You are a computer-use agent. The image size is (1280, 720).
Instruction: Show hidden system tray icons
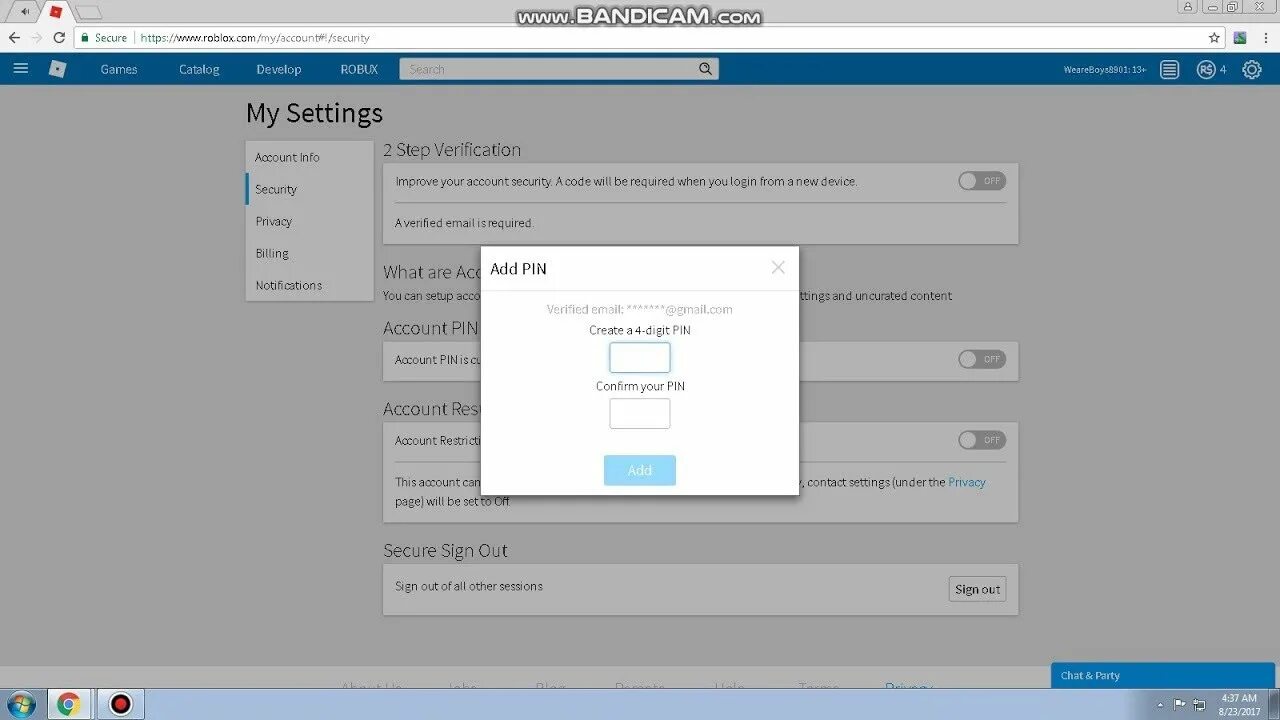click(1161, 704)
